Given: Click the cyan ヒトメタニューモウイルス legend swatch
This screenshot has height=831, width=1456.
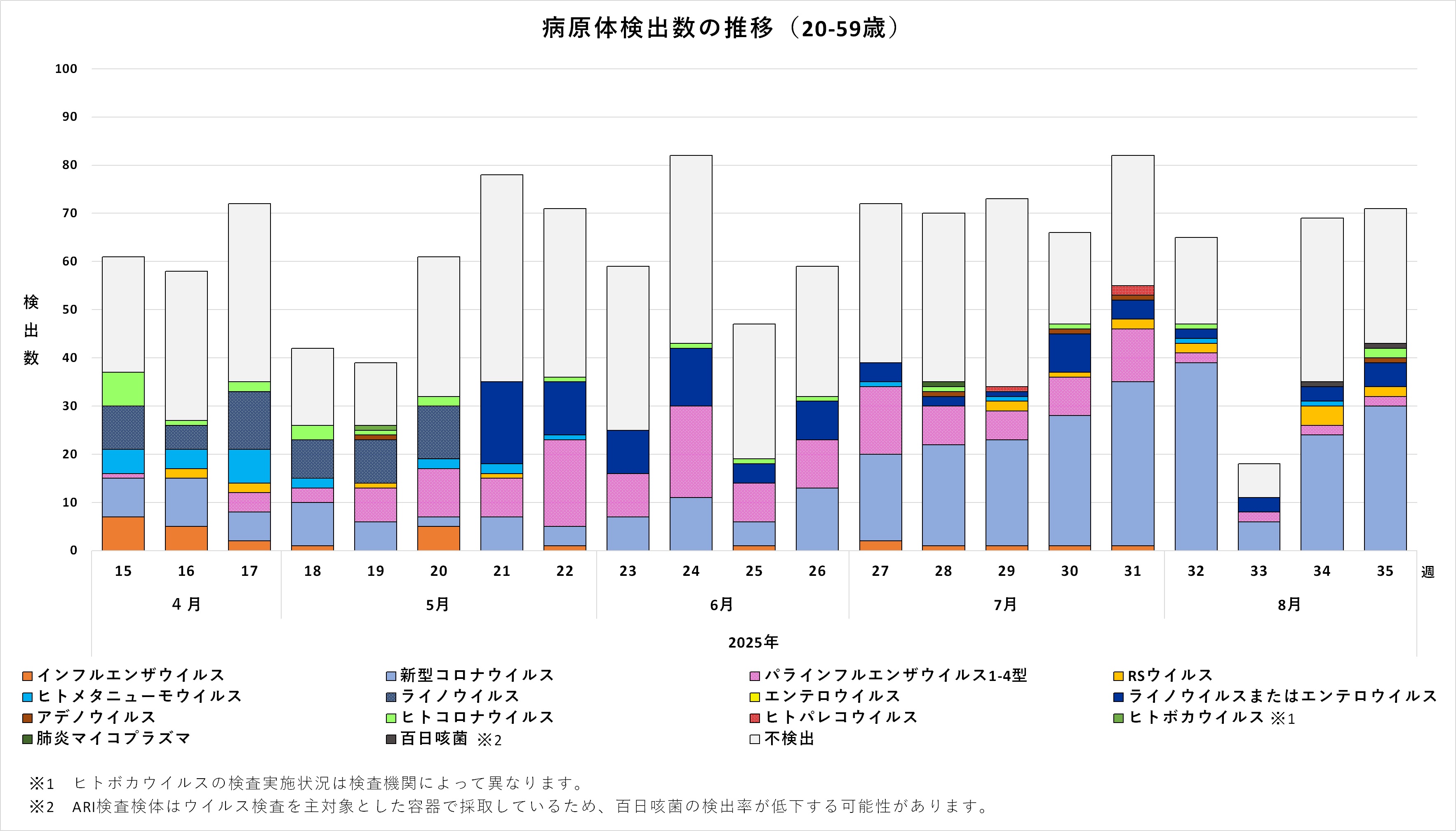Looking at the screenshot, I should [27, 697].
